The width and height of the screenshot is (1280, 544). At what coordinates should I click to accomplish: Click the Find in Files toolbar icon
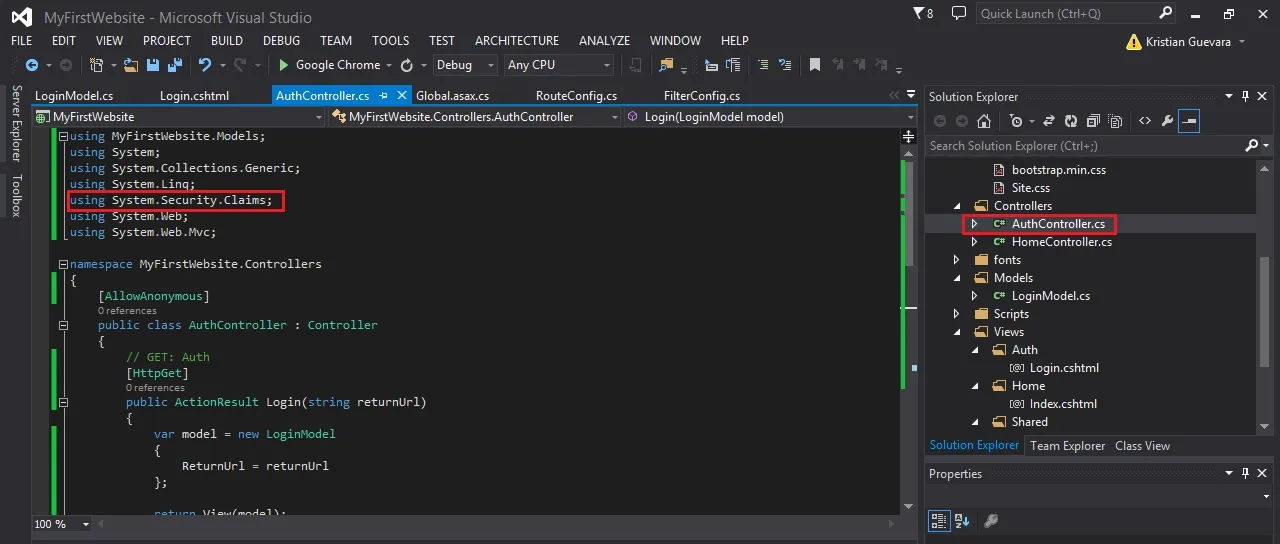tap(667, 65)
